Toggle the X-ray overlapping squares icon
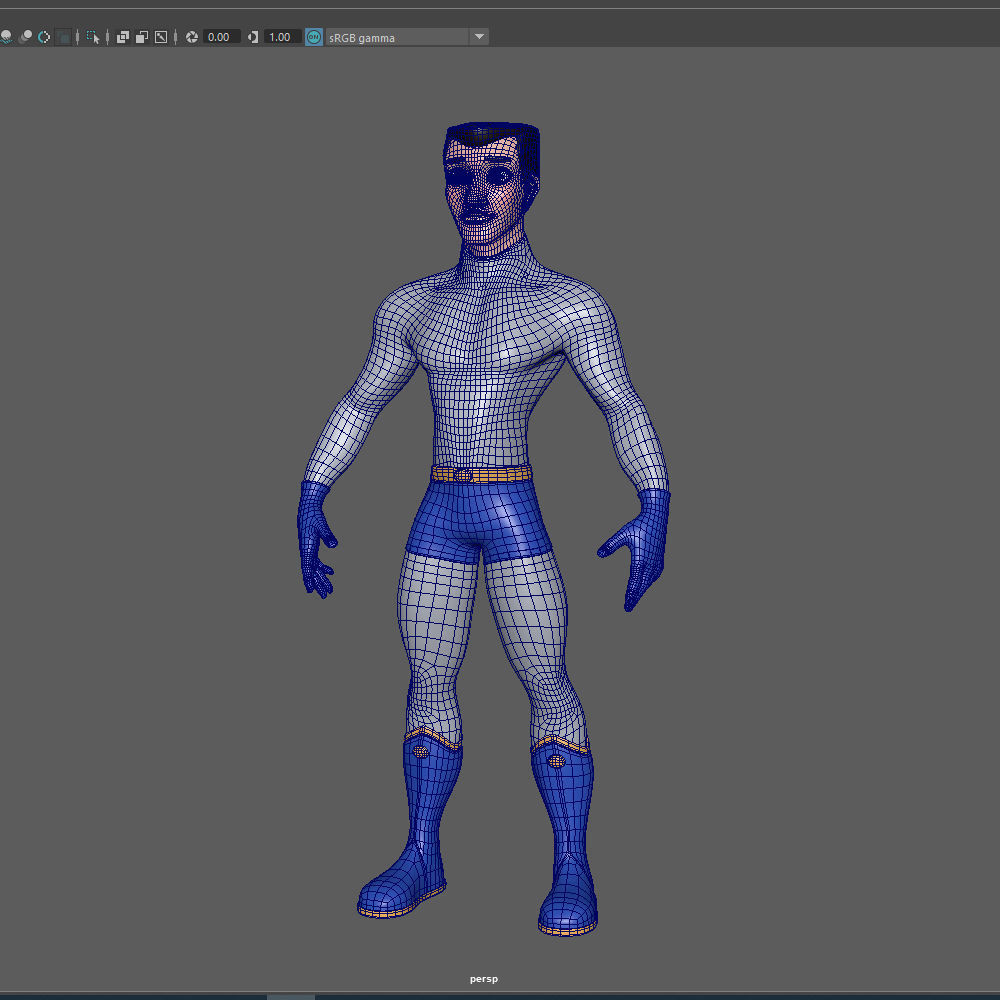 [x=123, y=37]
